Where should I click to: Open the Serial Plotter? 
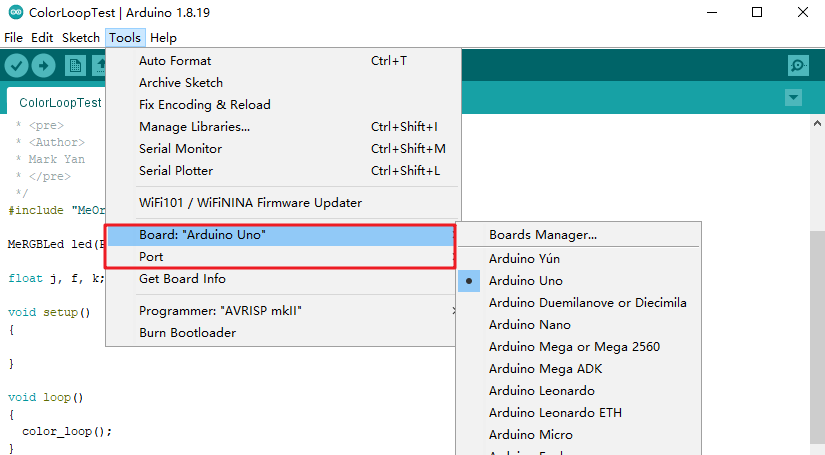(x=284, y=171)
